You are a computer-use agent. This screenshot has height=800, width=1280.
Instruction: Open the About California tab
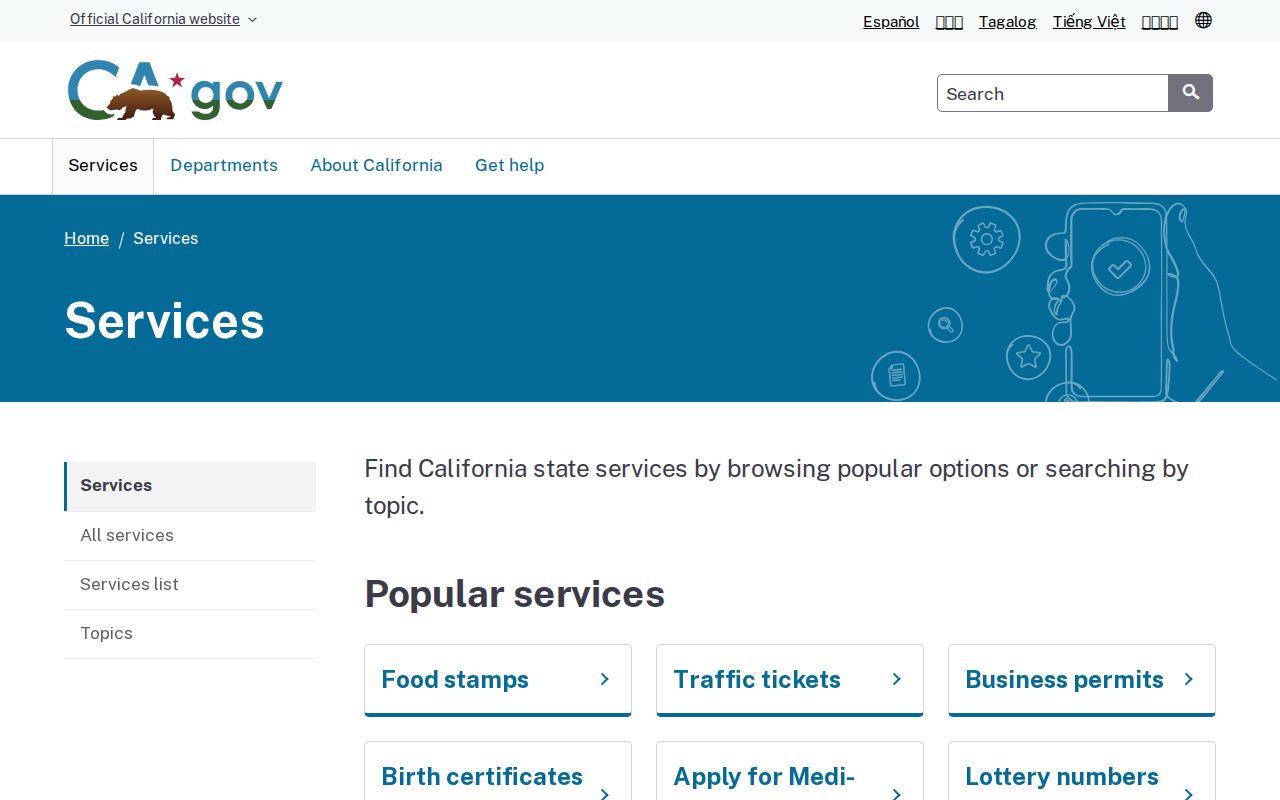[376, 166]
